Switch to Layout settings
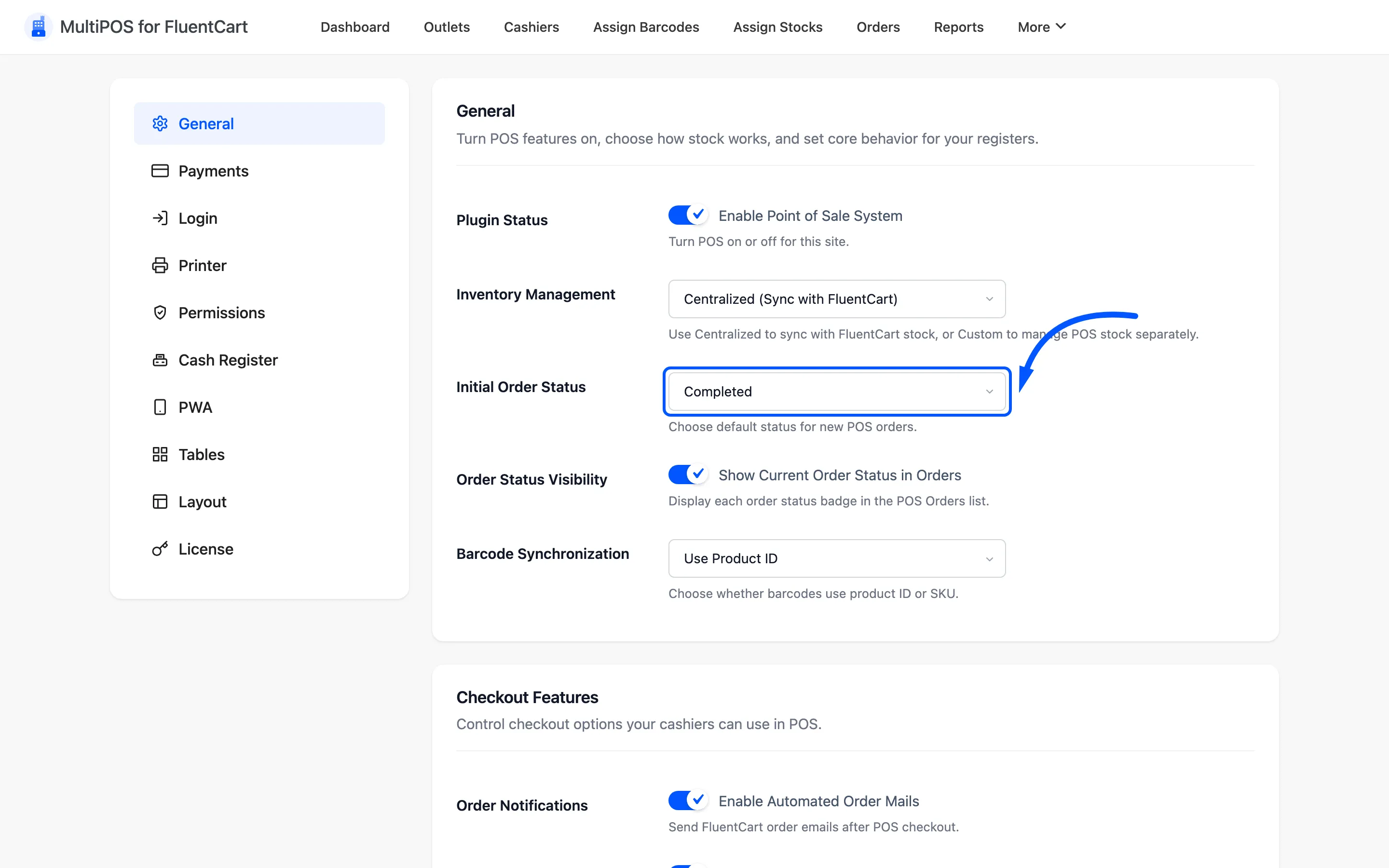The height and width of the screenshot is (868, 1389). 259,502
